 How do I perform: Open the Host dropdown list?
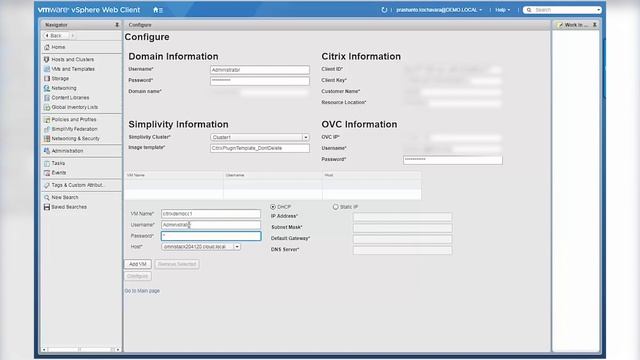coord(237,247)
